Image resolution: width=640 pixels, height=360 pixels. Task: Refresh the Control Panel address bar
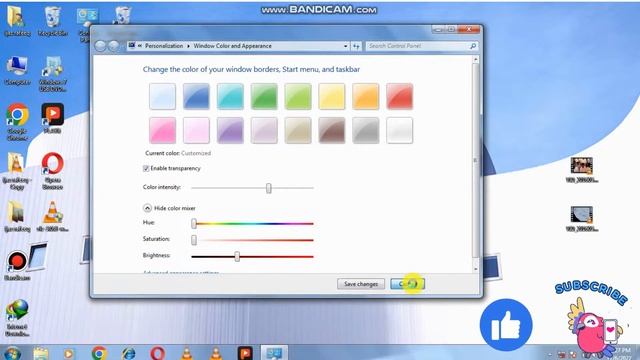click(356, 46)
